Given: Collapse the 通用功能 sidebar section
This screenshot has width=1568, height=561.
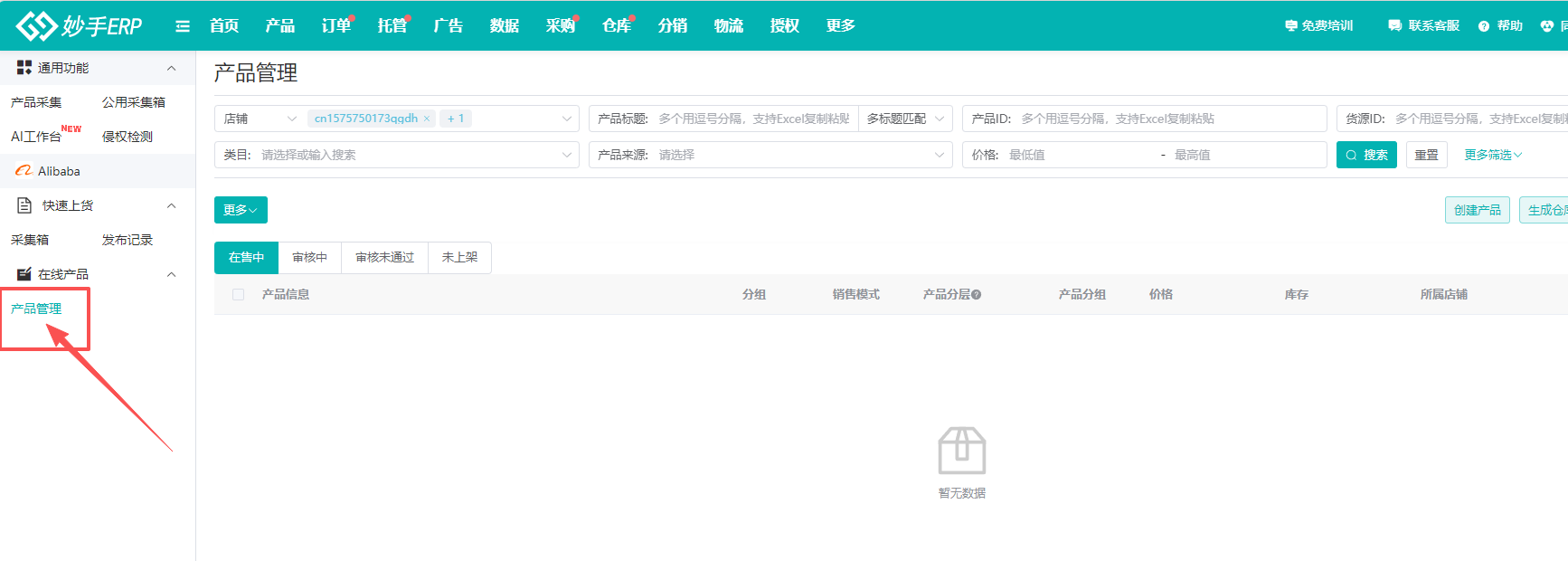Looking at the screenshot, I should (171, 69).
